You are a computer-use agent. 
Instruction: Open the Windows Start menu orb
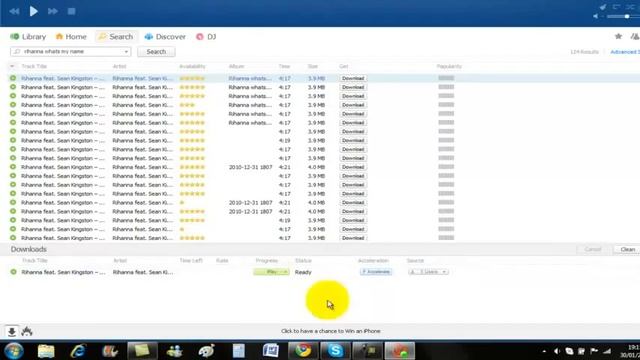pos(14,351)
